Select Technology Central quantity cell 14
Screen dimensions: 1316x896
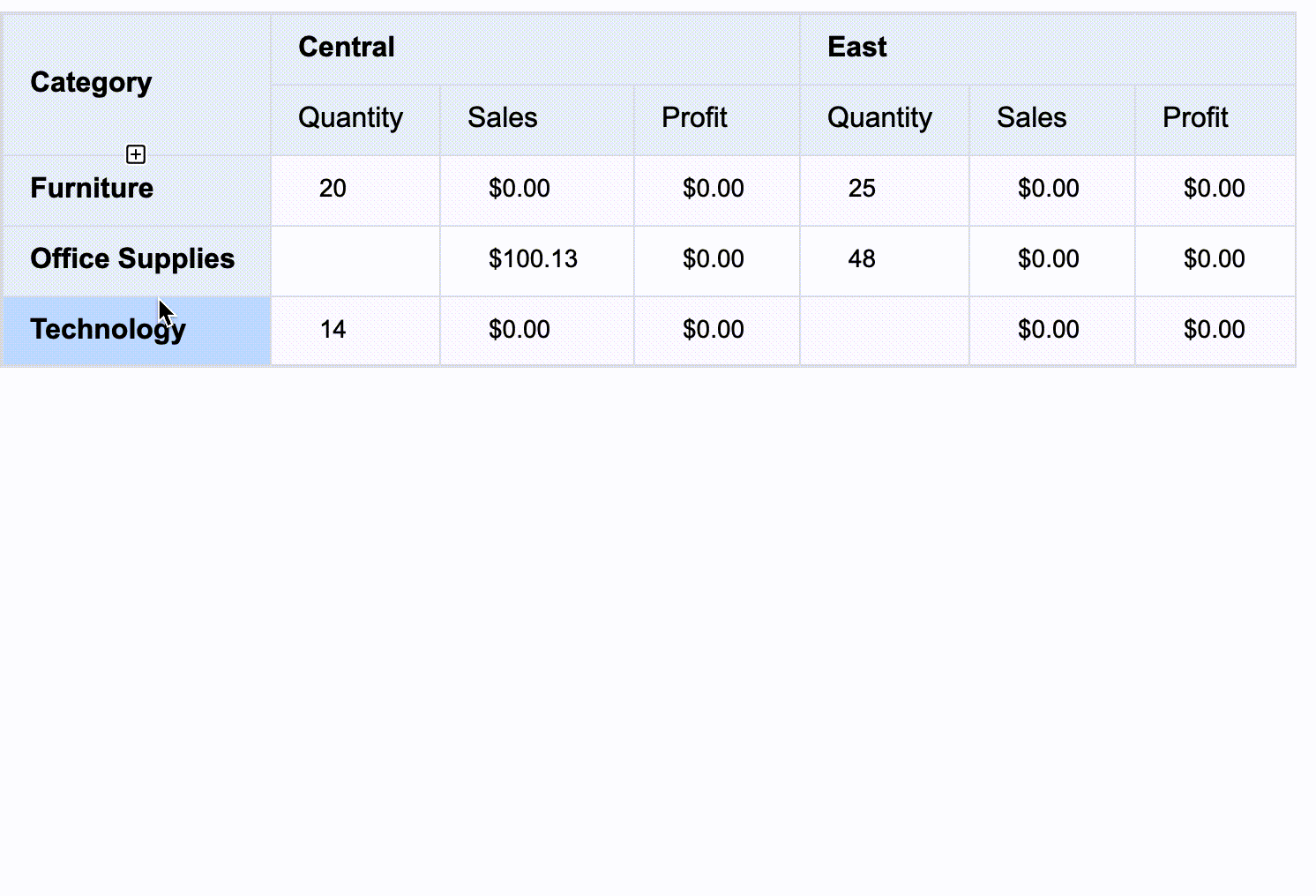click(333, 330)
